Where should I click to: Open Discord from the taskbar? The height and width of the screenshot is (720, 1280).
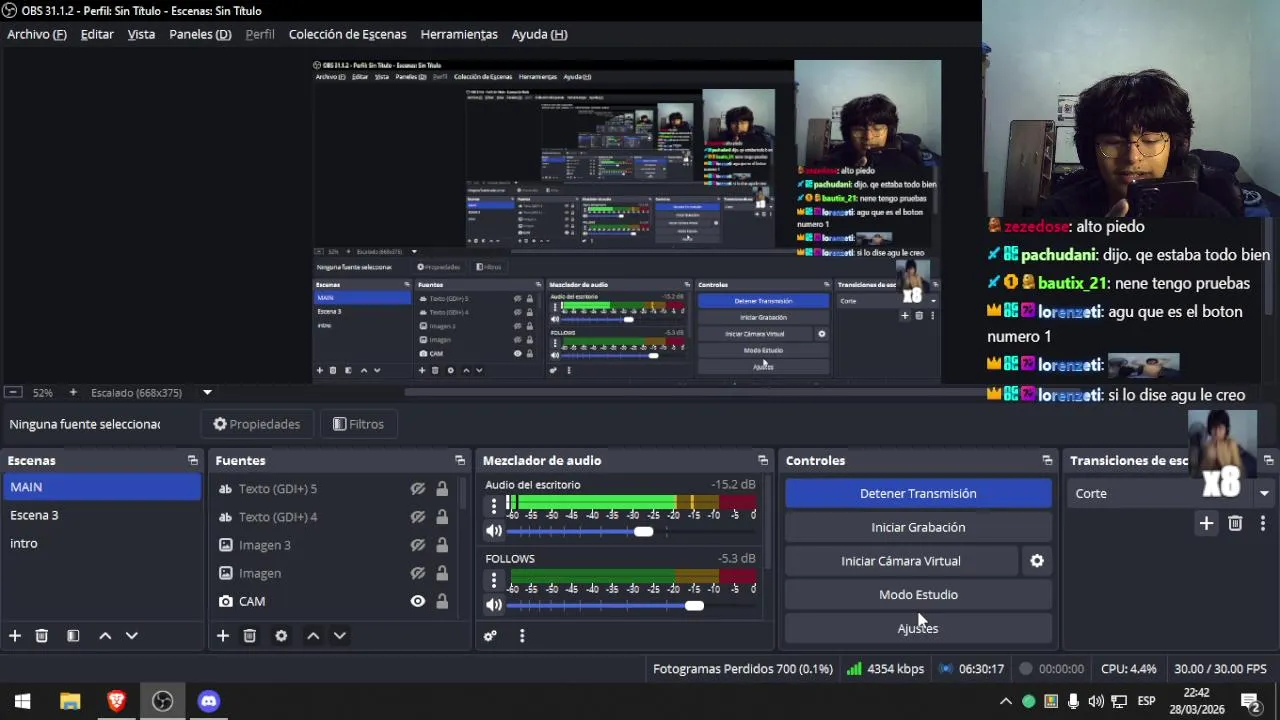208,701
